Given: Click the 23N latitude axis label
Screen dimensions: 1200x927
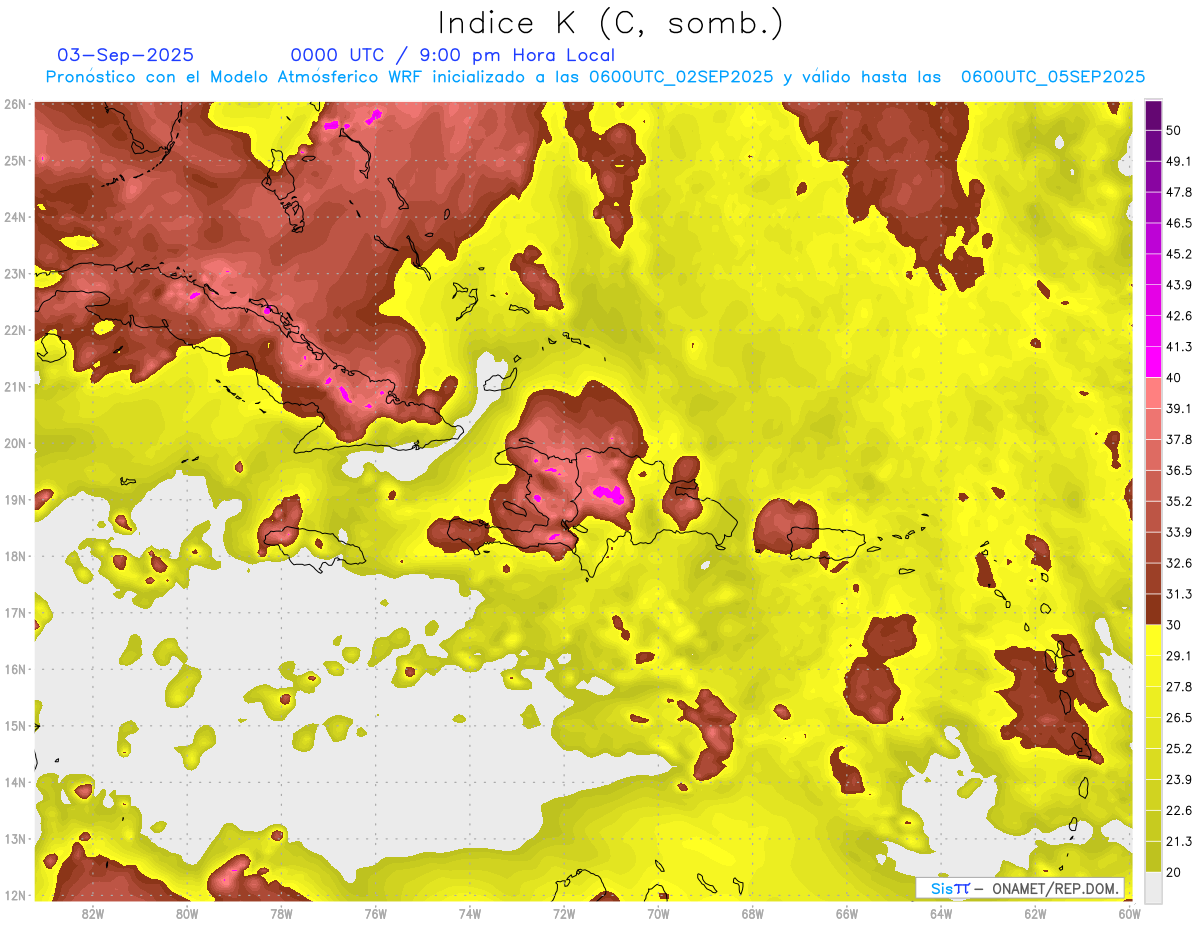Looking at the screenshot, I should point(14,273).
